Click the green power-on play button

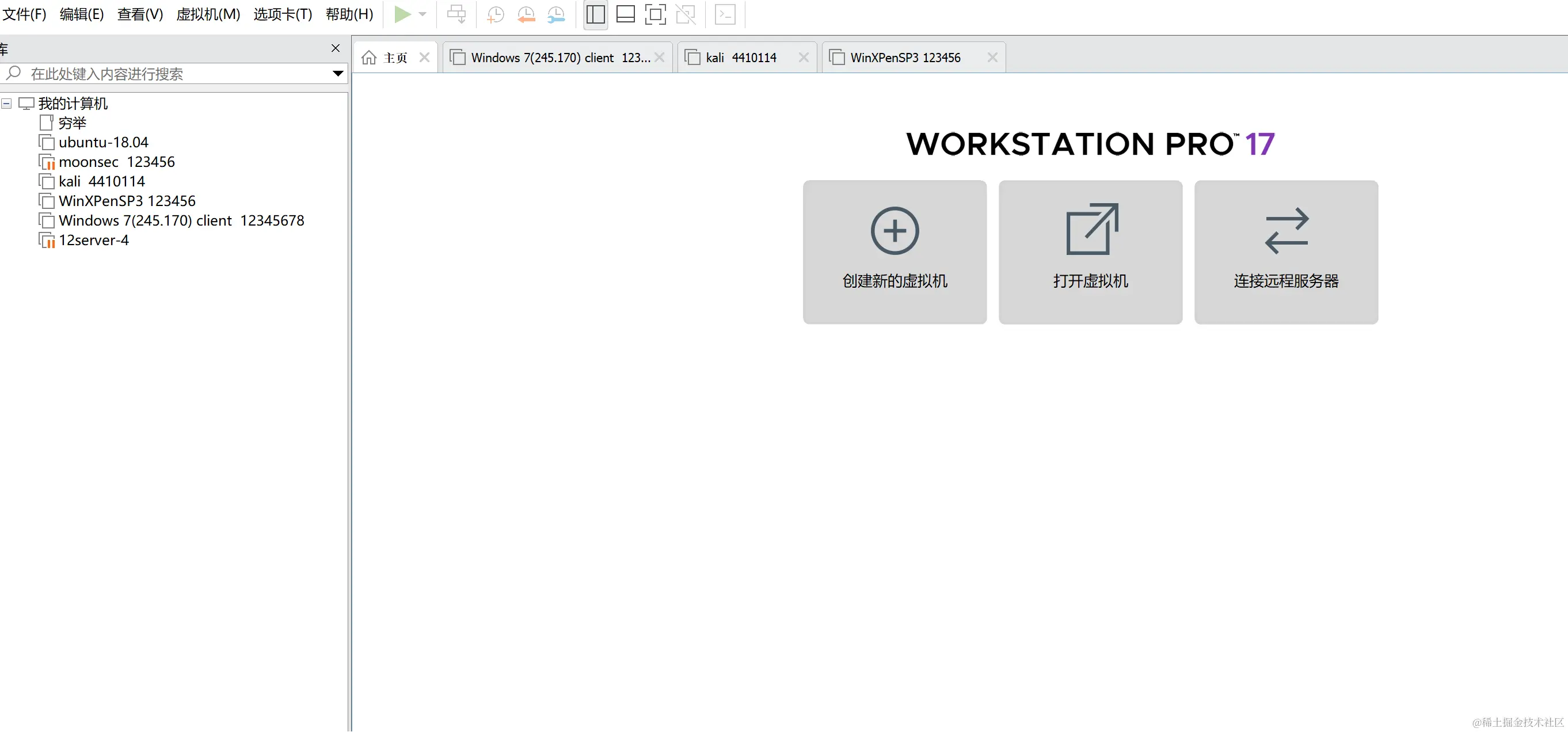(402, 14)
